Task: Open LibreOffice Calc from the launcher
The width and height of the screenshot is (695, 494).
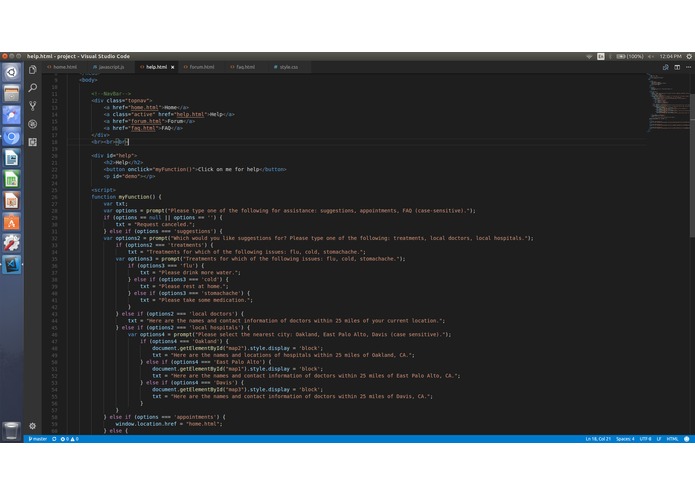Action: click(x=12, y=179)
